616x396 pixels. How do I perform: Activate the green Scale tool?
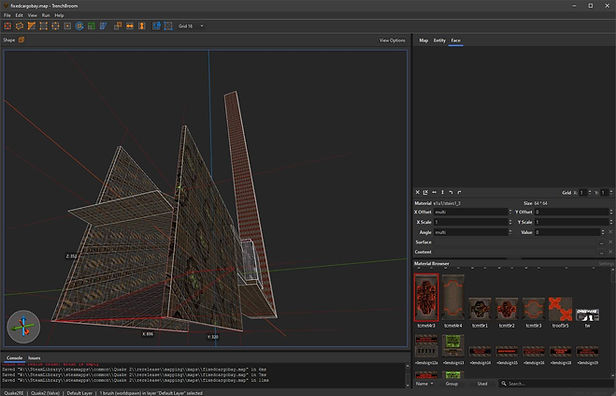coord(92,26)
